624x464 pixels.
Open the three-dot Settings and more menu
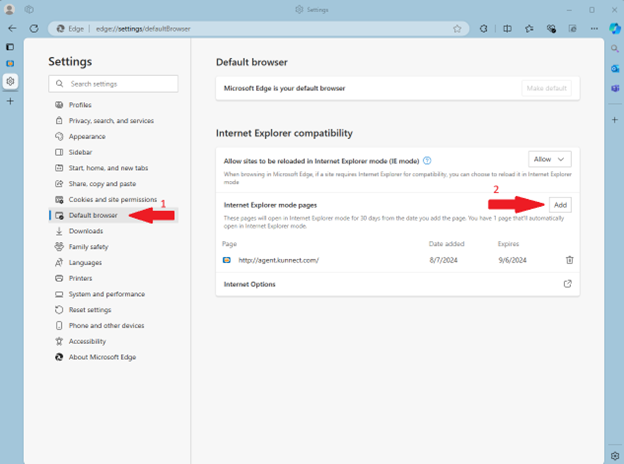(x=593, y=29)
